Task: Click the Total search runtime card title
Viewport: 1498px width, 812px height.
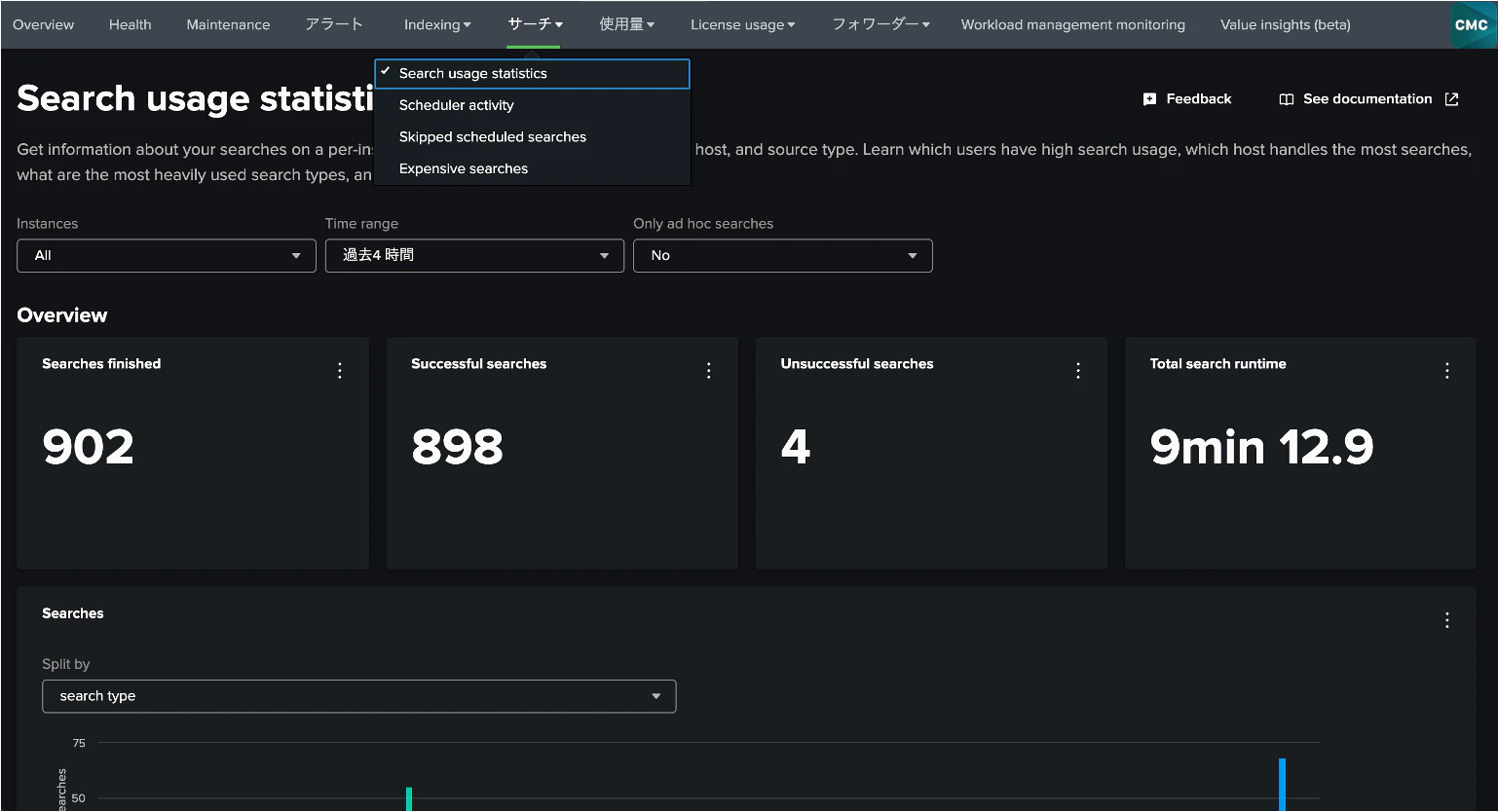Action: pyautogui.click(x=1217, y=364)
